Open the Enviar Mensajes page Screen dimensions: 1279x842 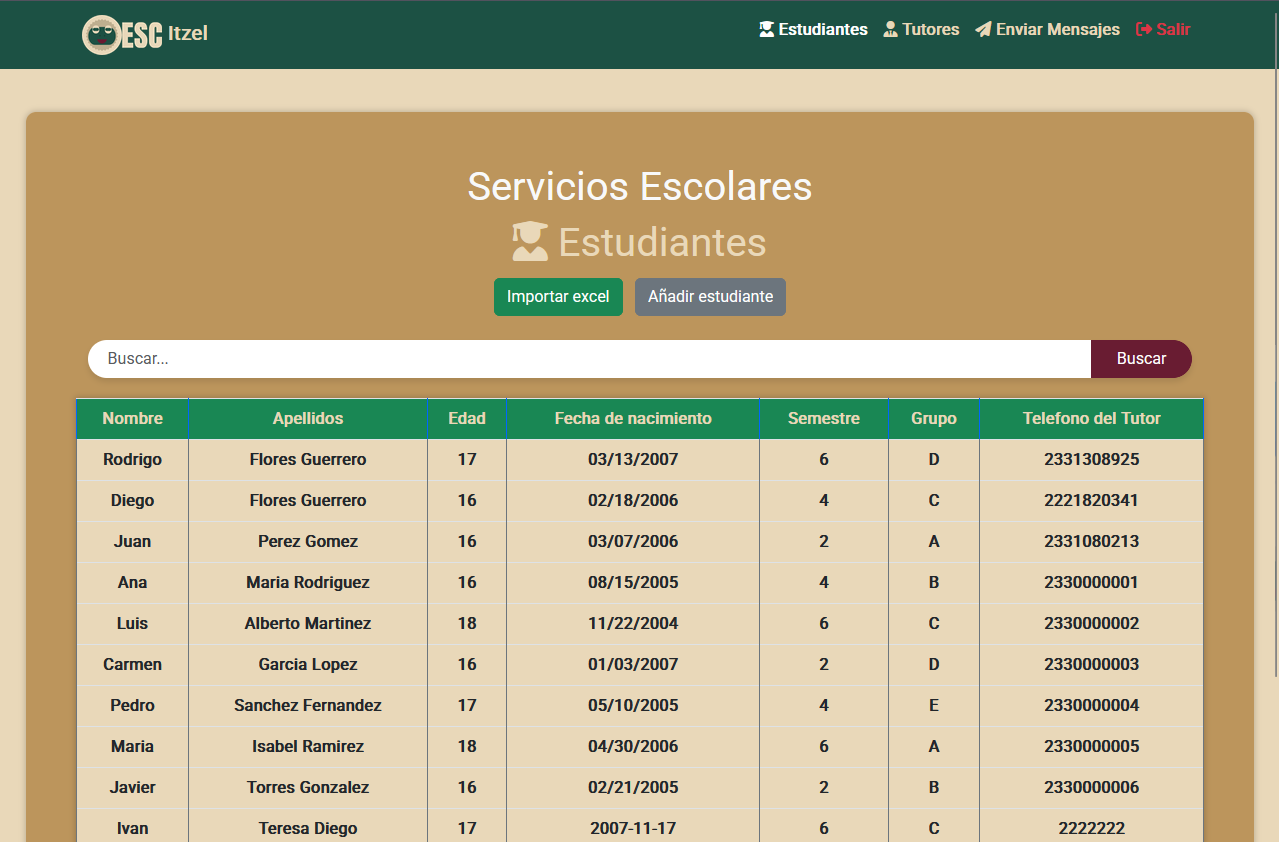coord(1055,29)
